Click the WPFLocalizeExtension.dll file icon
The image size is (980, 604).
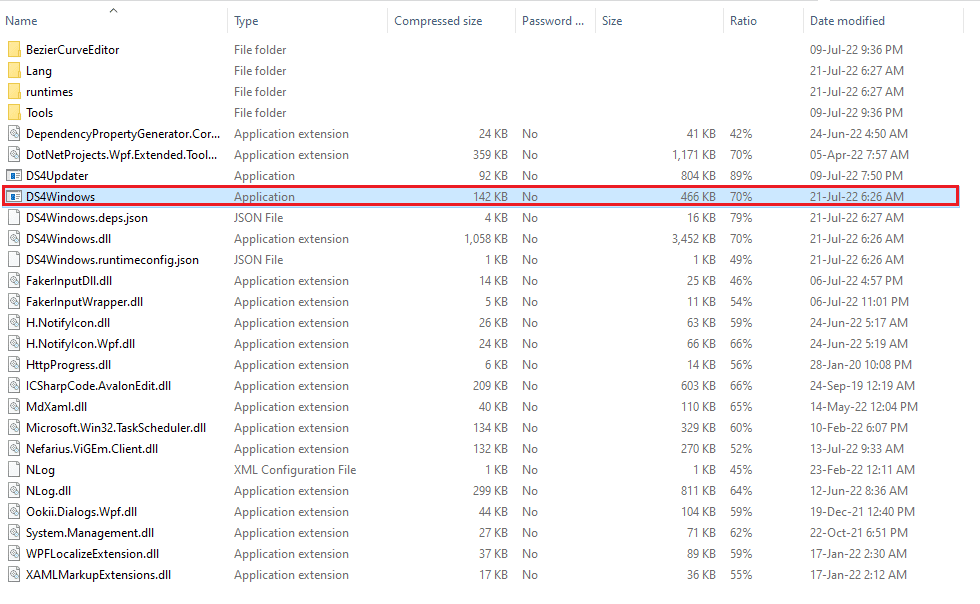[x=14, y=554]
